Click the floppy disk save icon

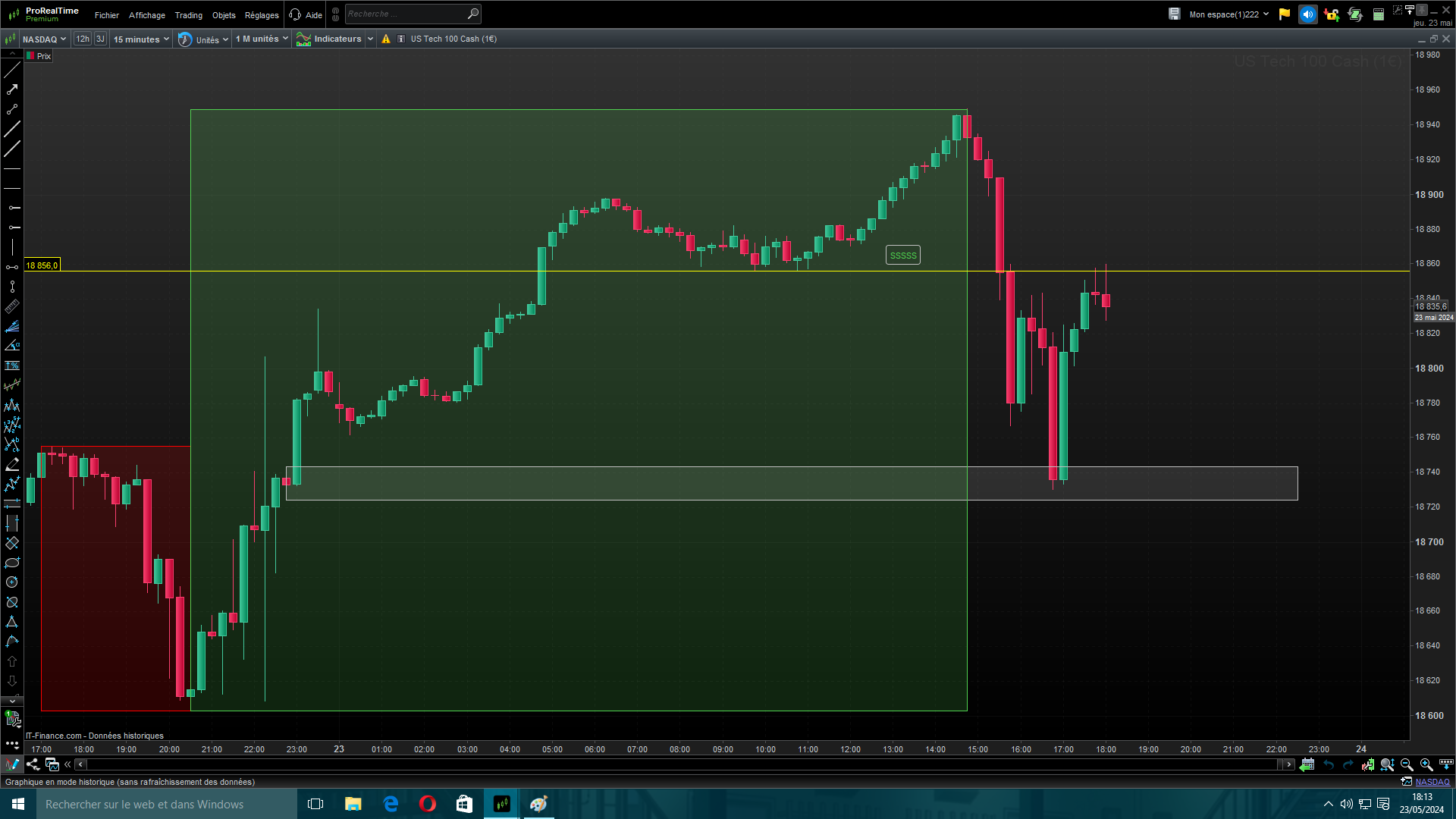(x=1174, y=14)
